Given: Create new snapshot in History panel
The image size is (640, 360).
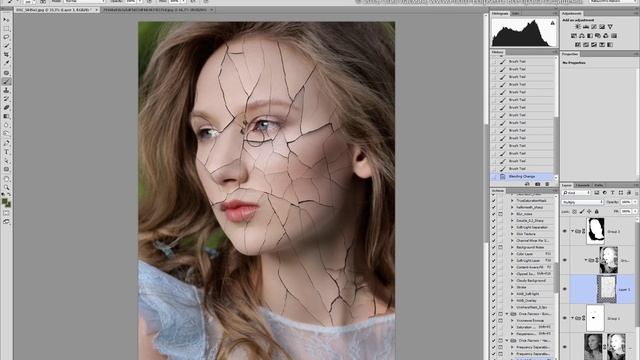Looking at the screenshot, I should pyautogui.click(x=538, y=184).
